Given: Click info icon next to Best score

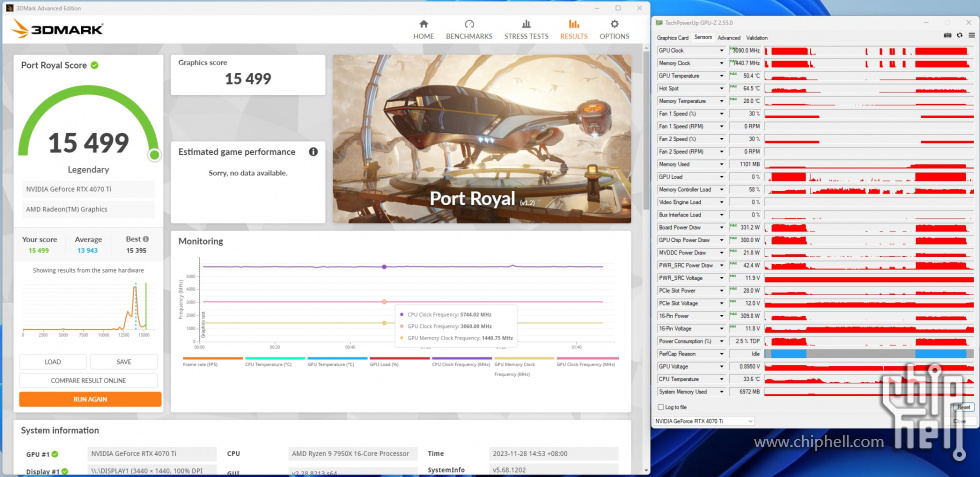Looking at the screenshot, I should [x=146, y=239].
